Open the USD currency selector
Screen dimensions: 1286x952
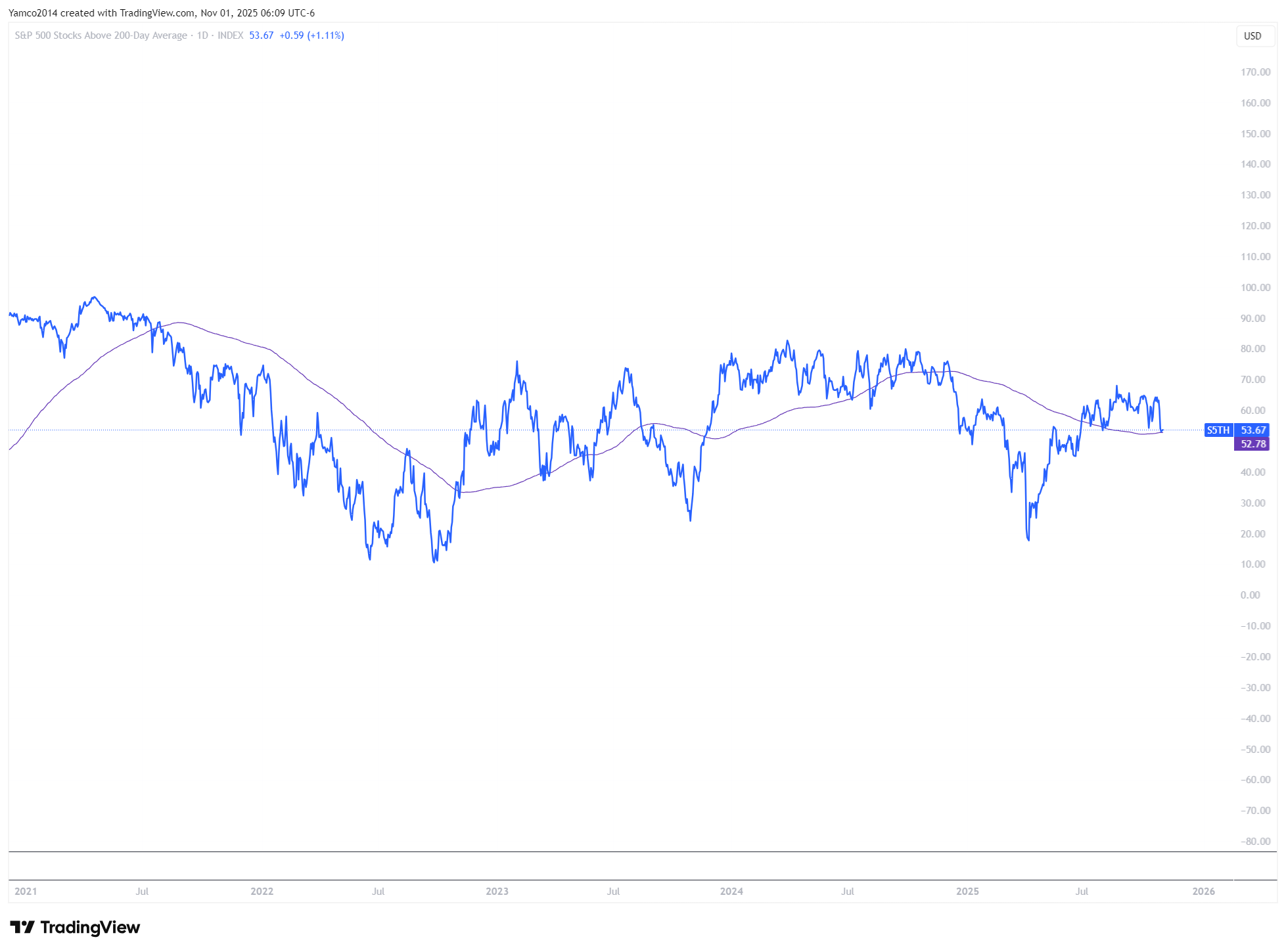[1252, 36]
